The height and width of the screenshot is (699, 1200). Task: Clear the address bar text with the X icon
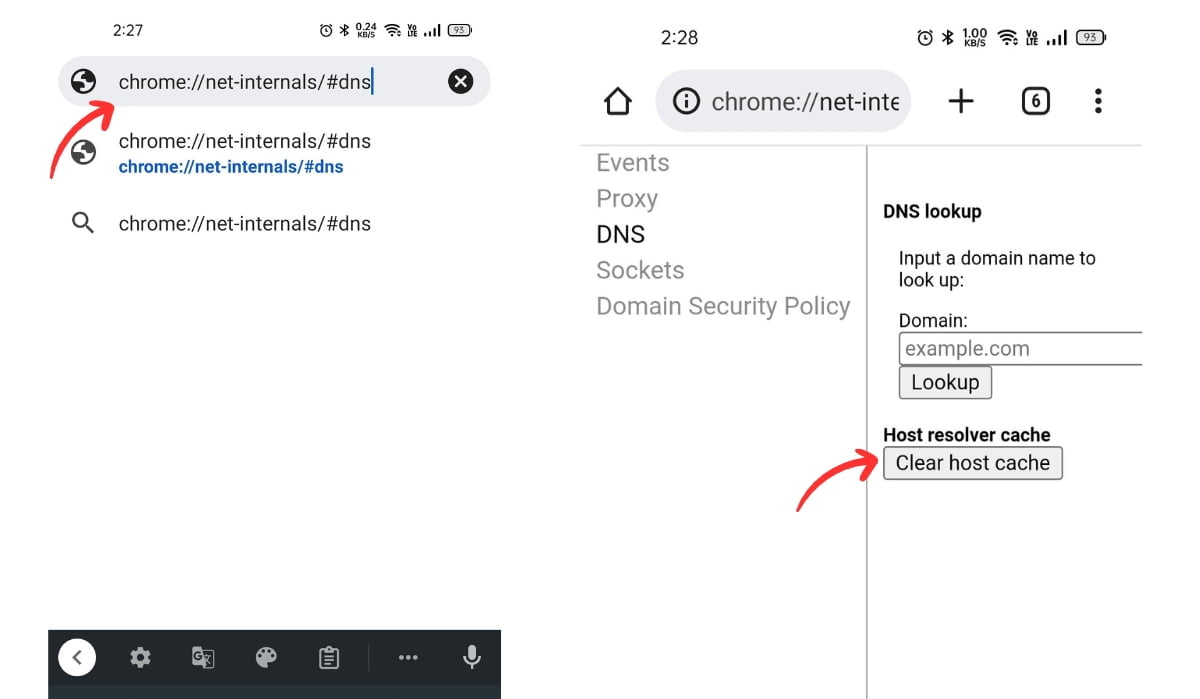click(460, 81)
